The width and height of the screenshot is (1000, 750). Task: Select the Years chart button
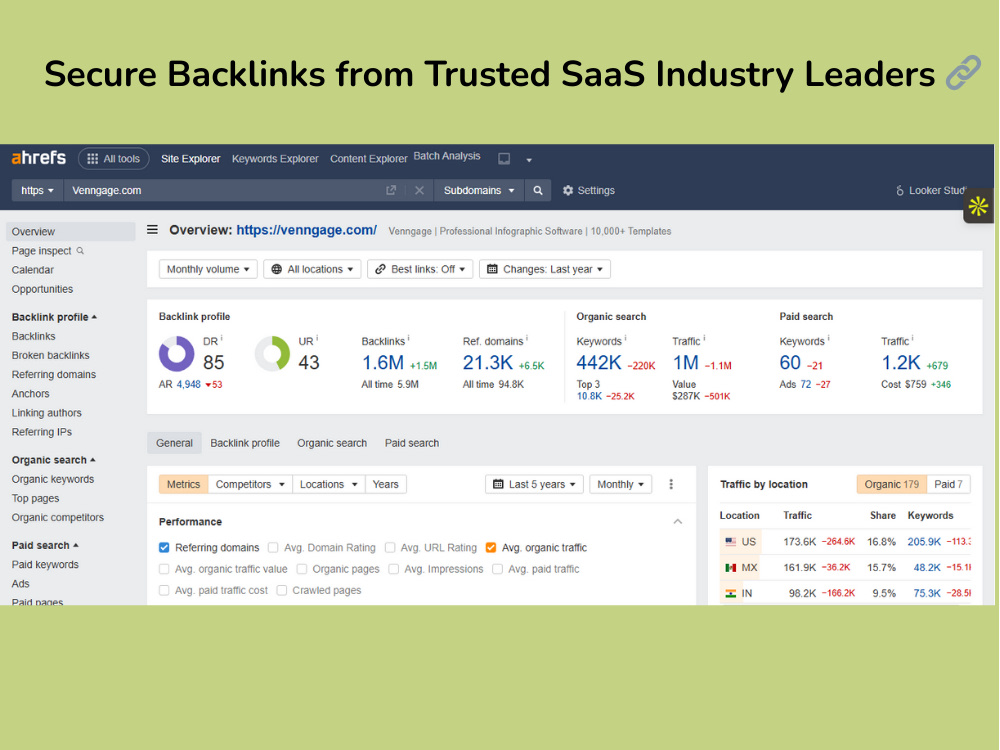[x=385, y=485]
